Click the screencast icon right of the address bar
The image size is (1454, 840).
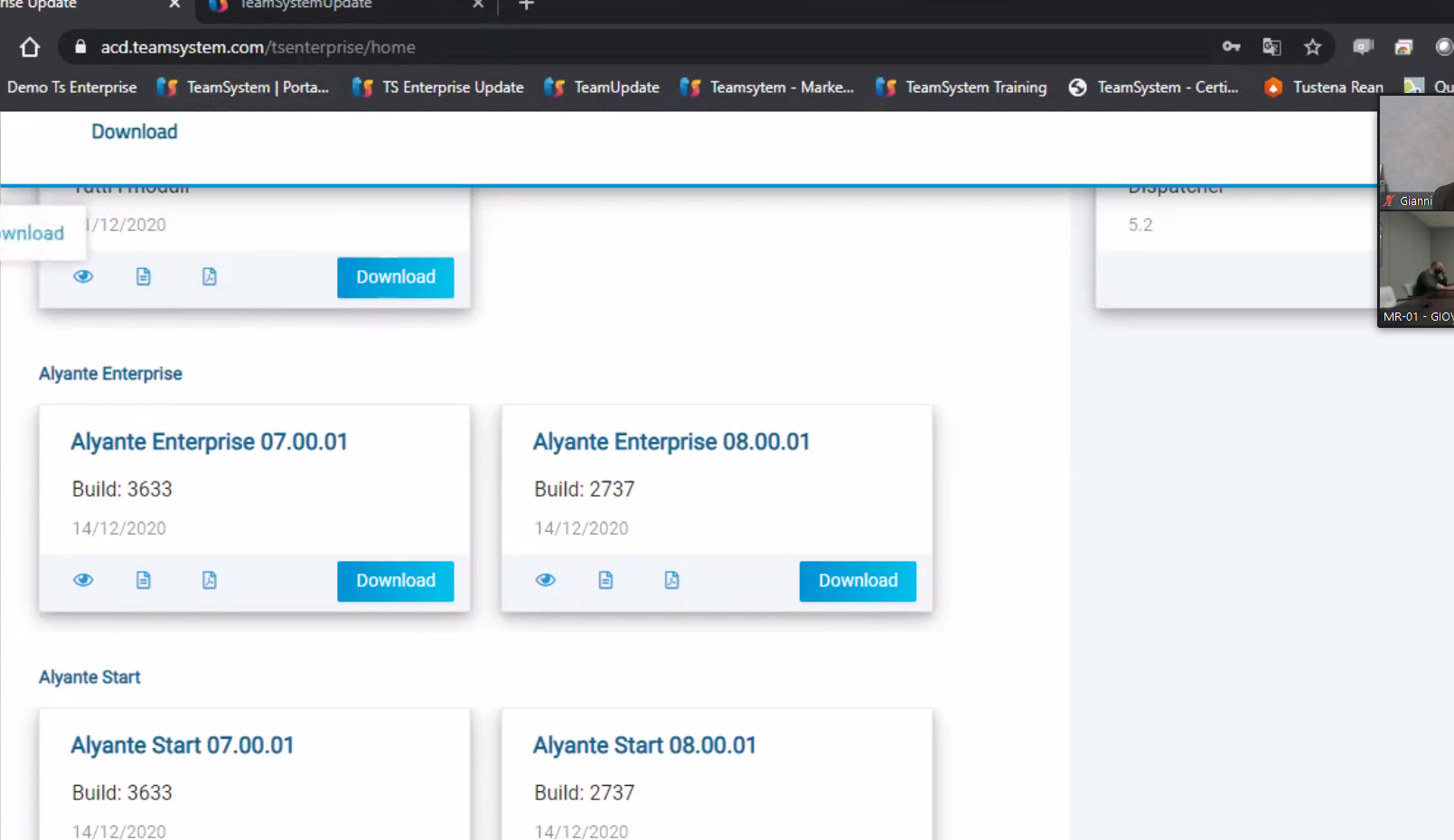[x=1363, y=47]
